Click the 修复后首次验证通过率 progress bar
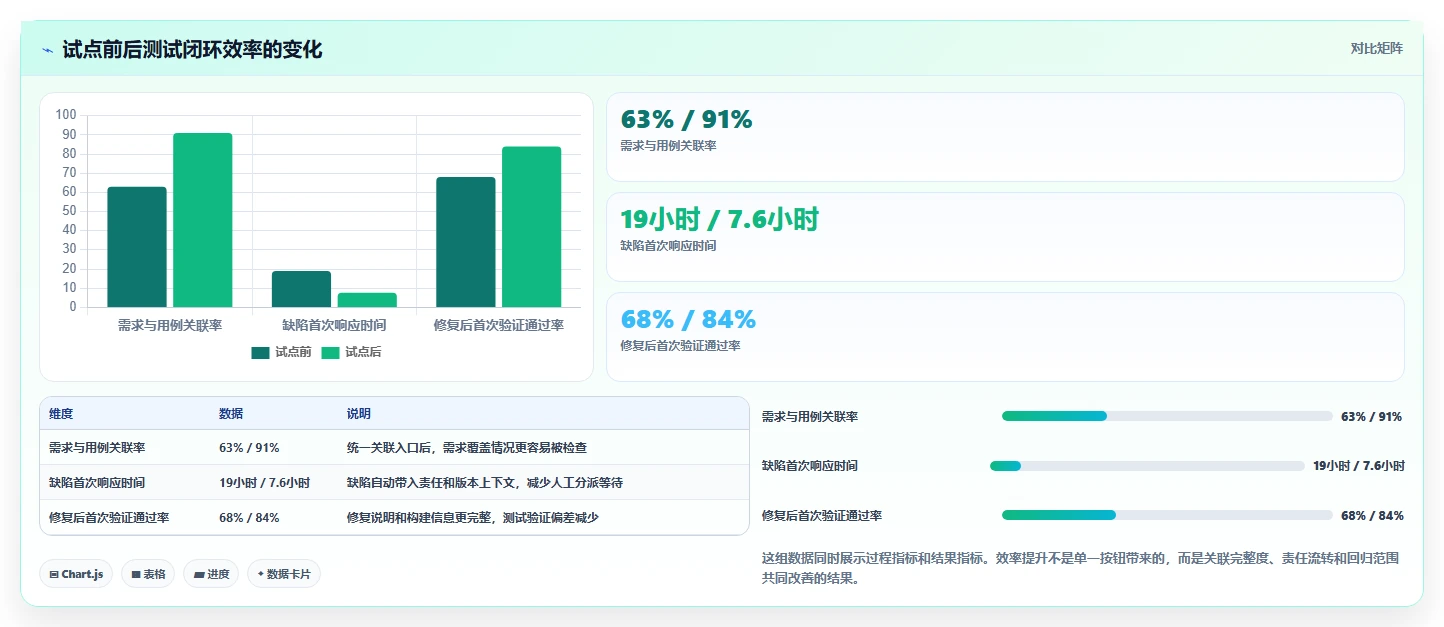 click(1167, 515)
